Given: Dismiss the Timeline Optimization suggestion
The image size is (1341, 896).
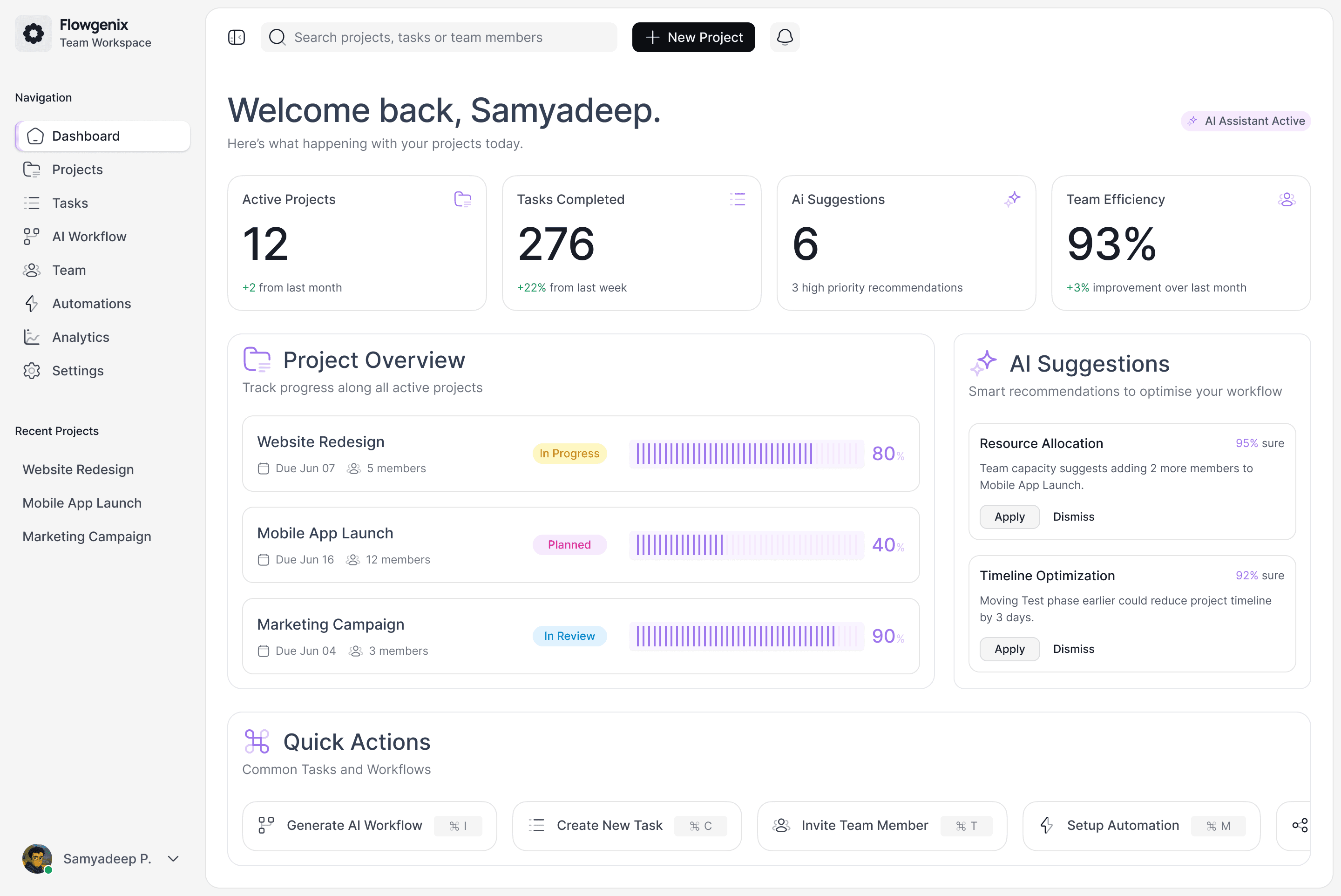Looking at the screenshot, I should (1074, 649).
